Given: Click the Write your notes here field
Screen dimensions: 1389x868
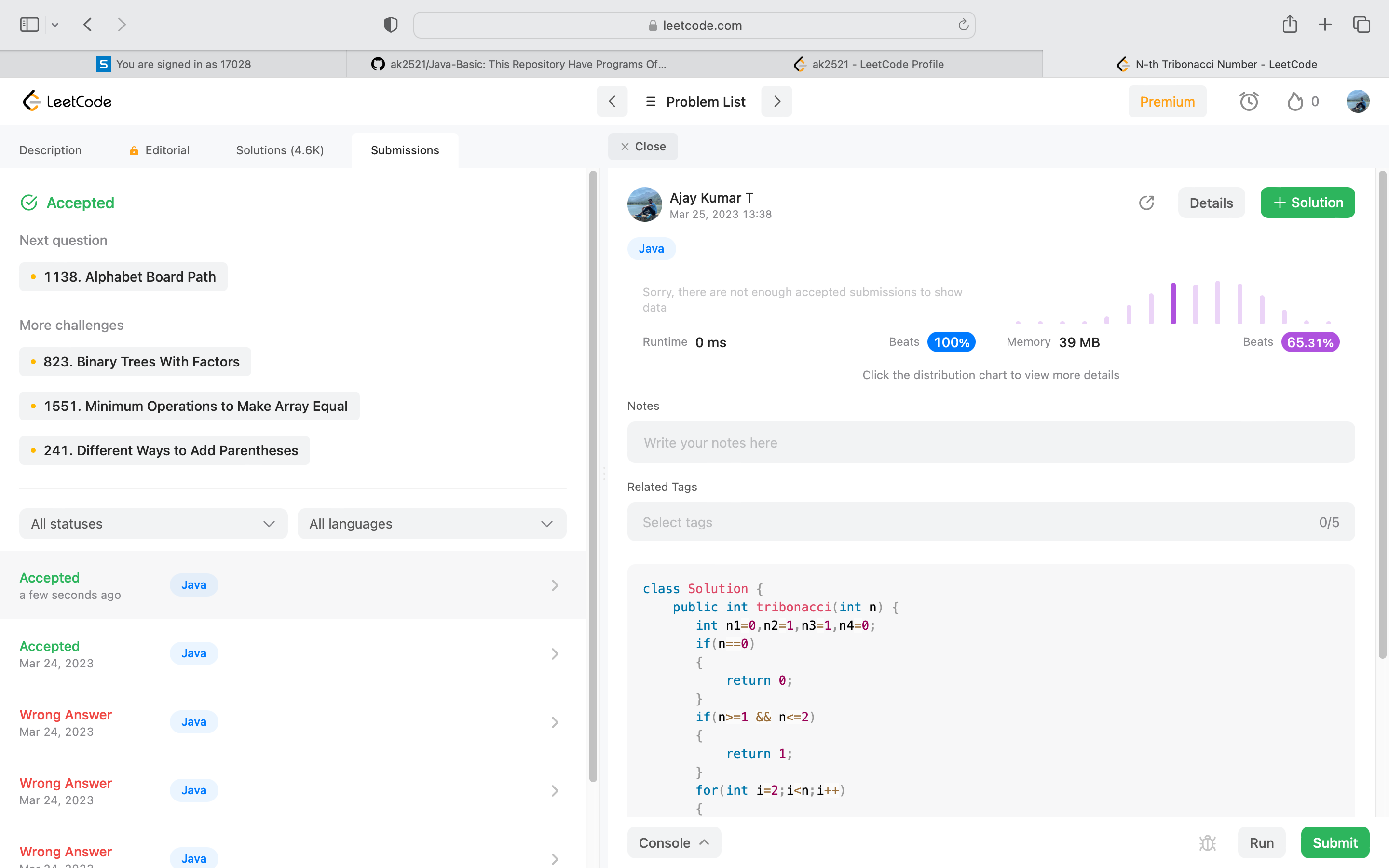Looking at the screenshot, I should 991,443.
